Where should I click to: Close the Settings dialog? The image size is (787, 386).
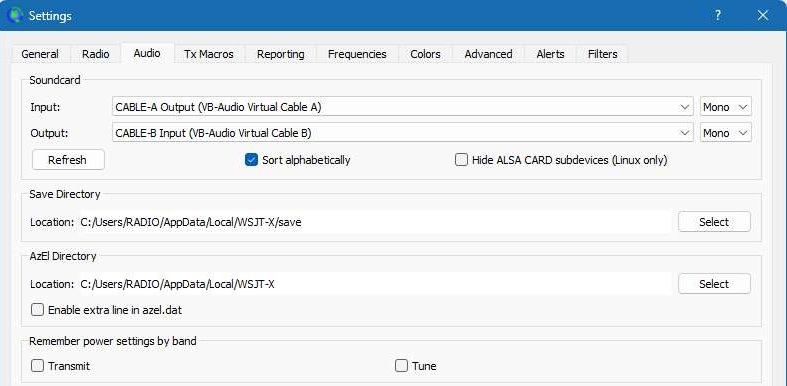[763, 16]
